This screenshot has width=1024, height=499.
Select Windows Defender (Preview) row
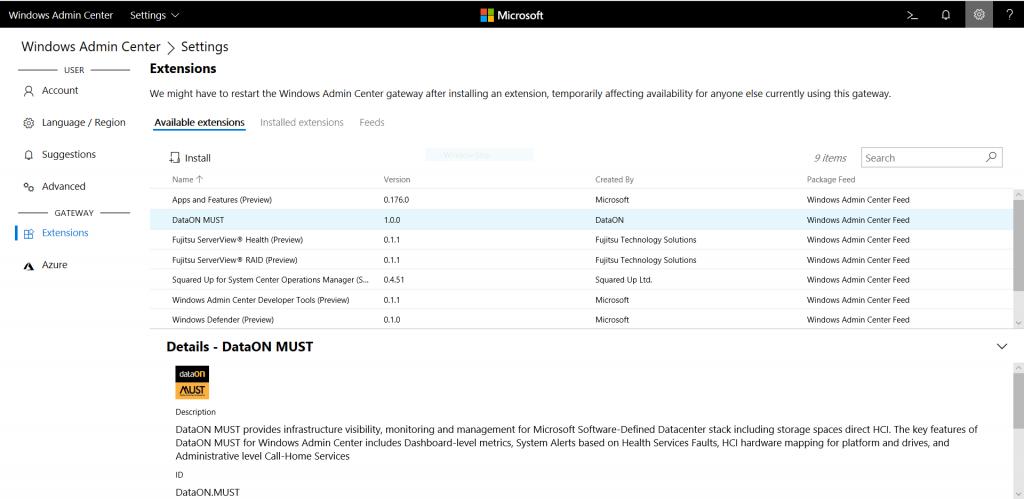coord(581,319)
